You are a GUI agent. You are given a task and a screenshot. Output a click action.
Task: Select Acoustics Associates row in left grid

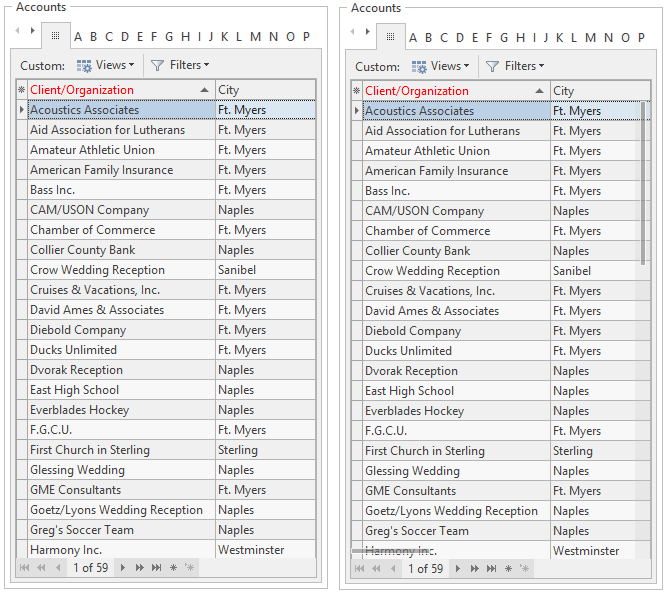click(x=166, y=110)
